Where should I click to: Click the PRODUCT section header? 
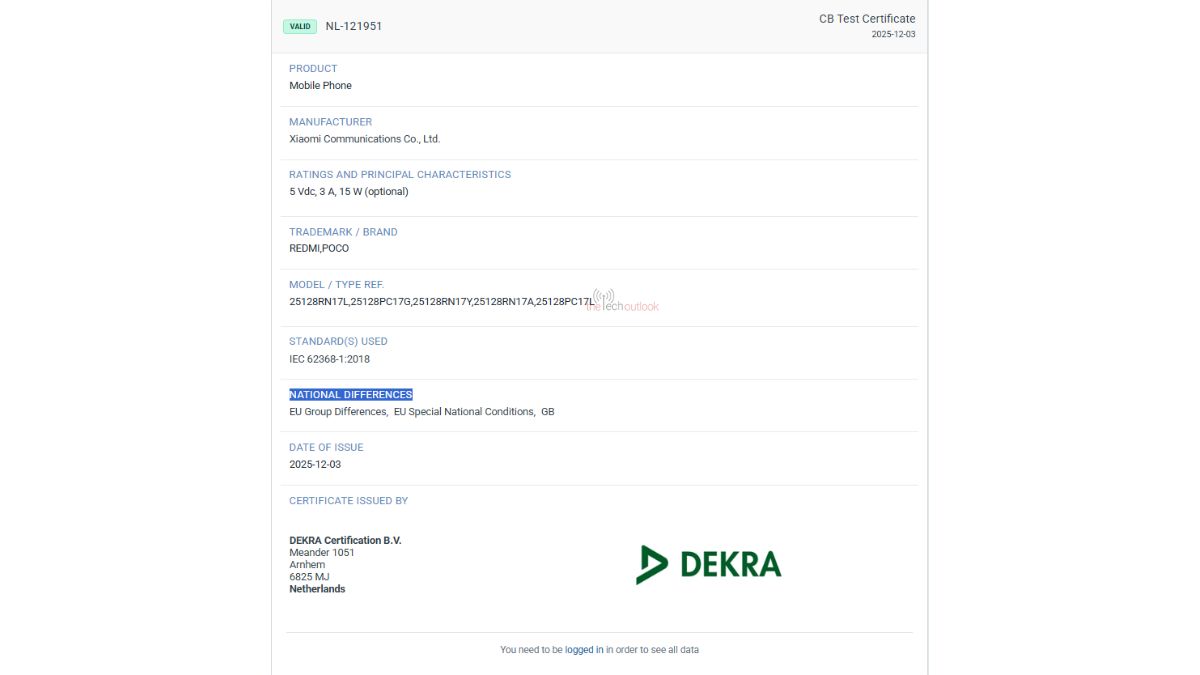pyautogui.click(x=313, y=68)
